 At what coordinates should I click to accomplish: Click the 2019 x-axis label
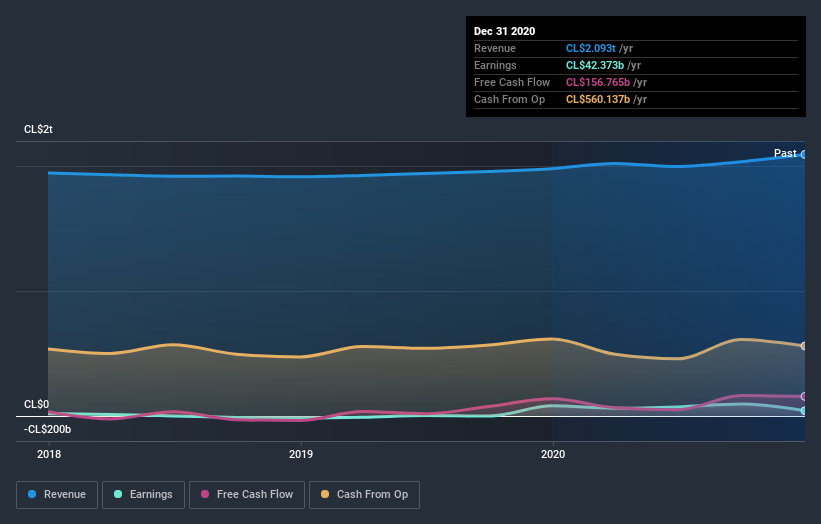click(x=301, y=454)
